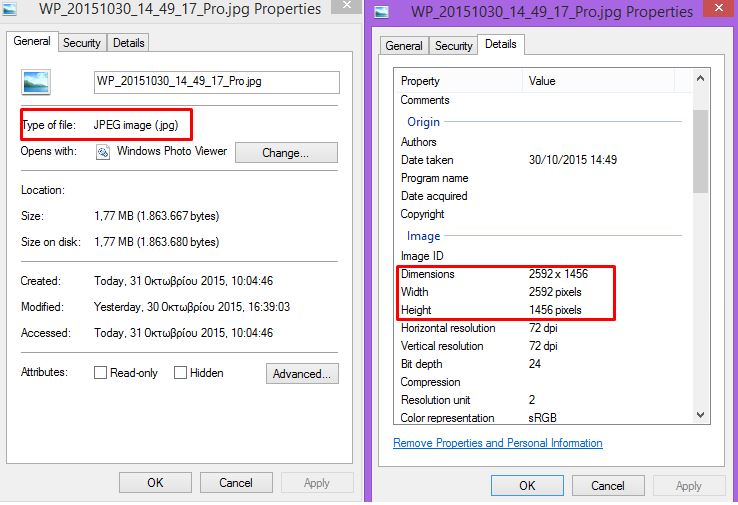Click the Change... button

[285, 153]
